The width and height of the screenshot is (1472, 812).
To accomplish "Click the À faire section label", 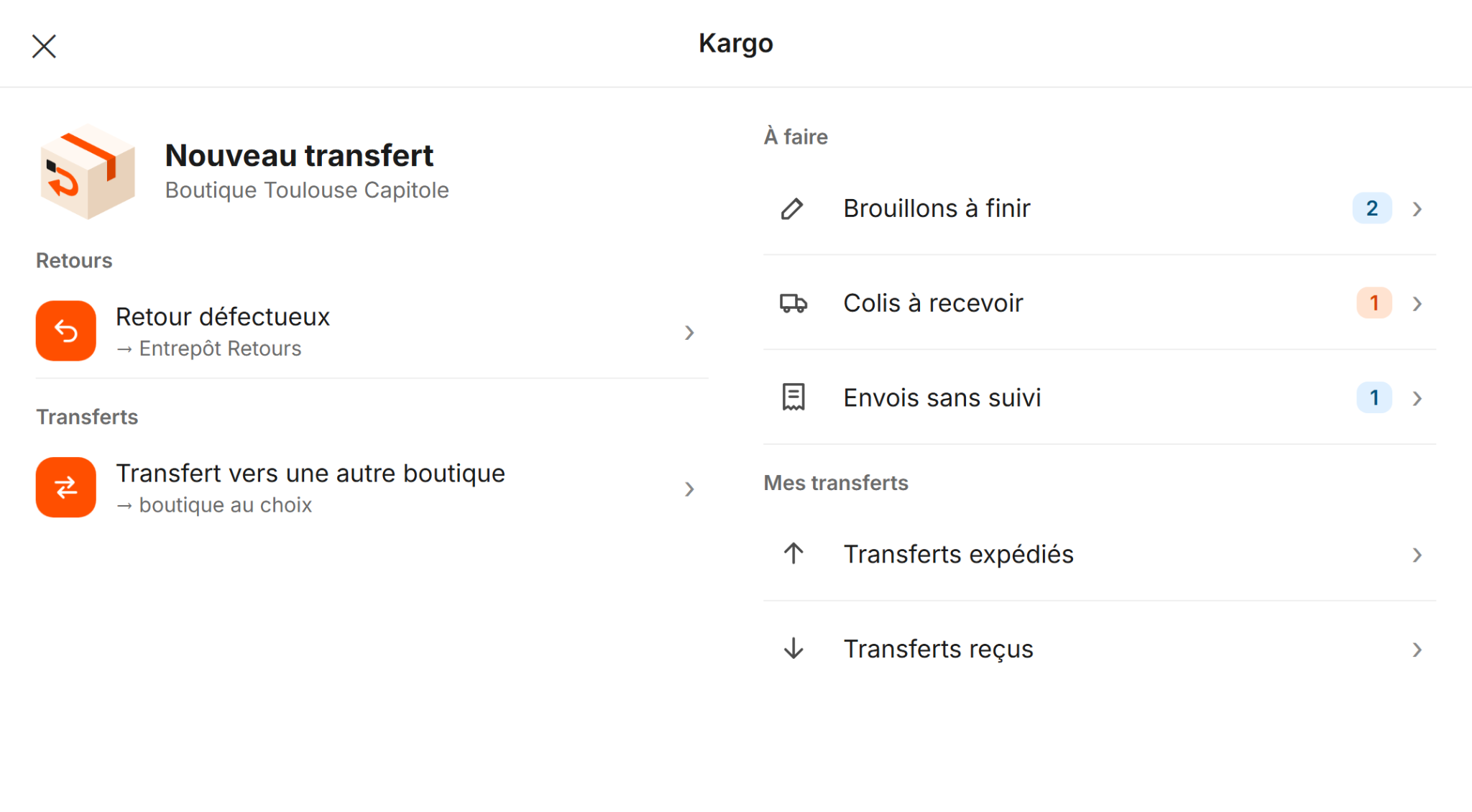I will 796,137.
